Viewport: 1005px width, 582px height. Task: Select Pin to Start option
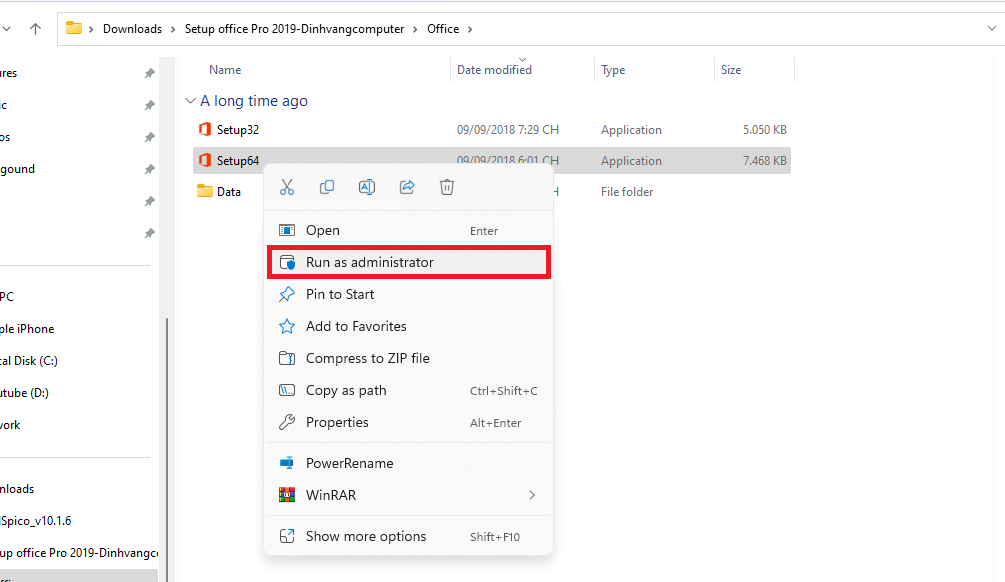pyautogui.click(x=340, y=294)
